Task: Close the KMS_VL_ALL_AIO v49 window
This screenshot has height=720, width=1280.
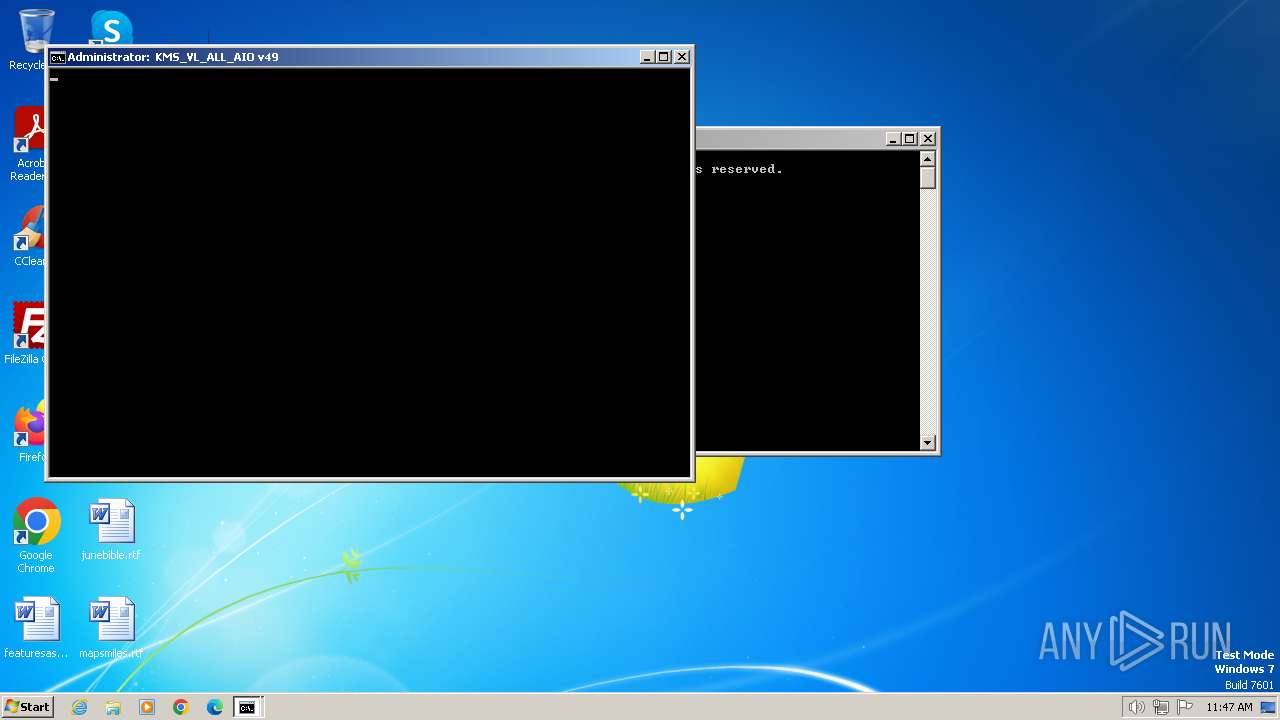Action: click(682, 57)
